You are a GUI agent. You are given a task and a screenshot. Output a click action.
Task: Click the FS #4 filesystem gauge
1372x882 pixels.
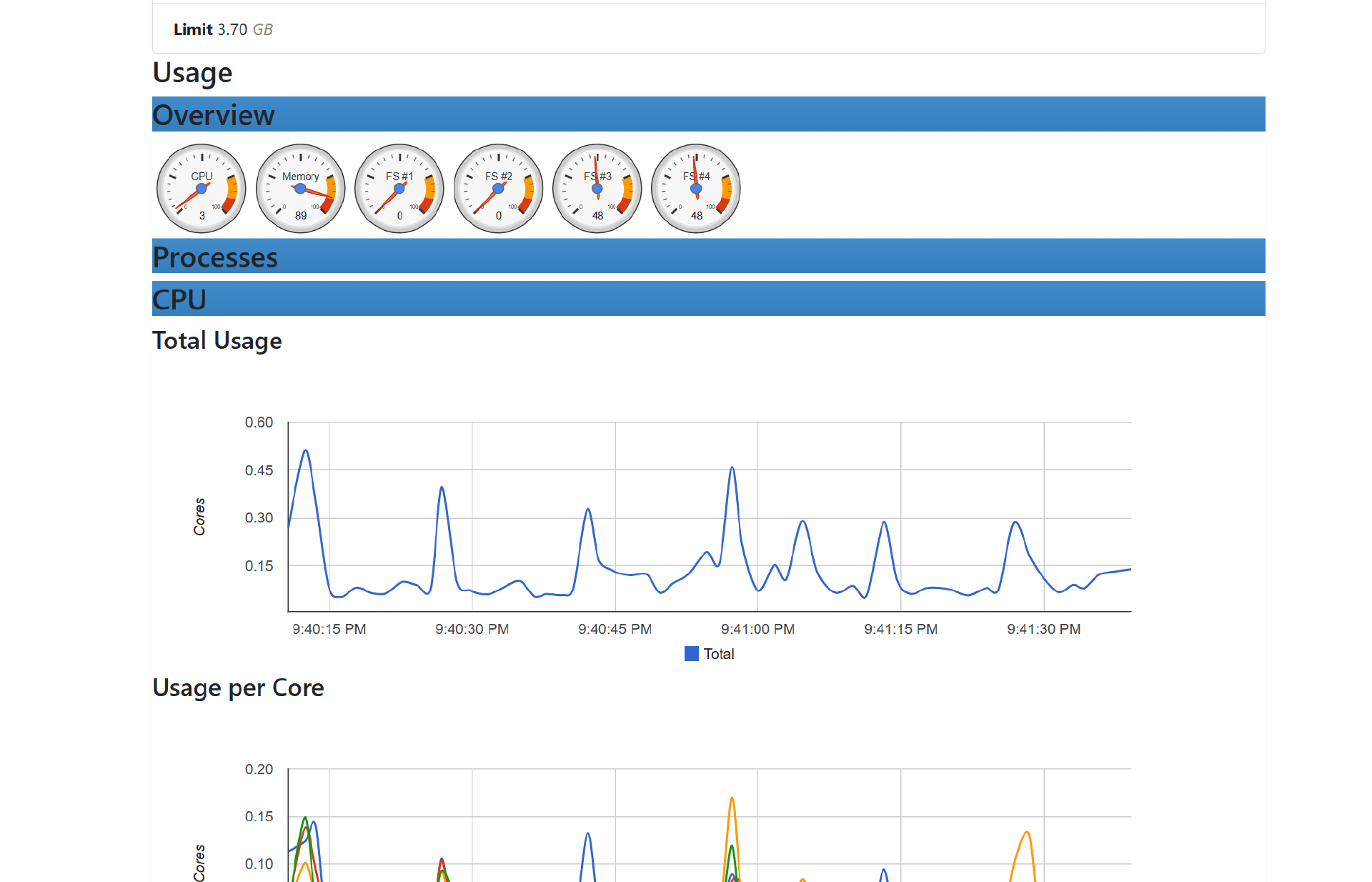click(697, 189)
